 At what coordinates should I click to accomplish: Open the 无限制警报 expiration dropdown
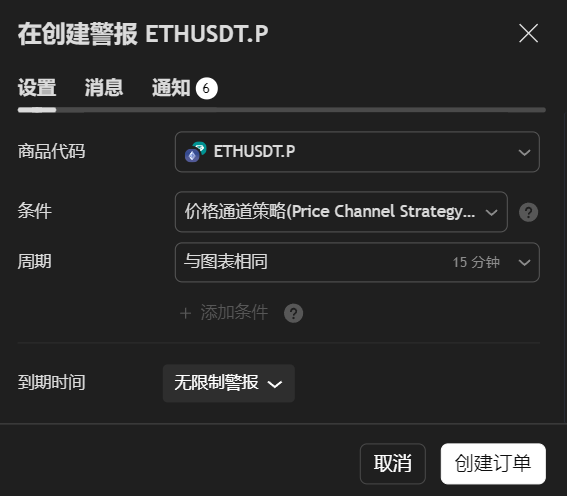click(229, 383)
